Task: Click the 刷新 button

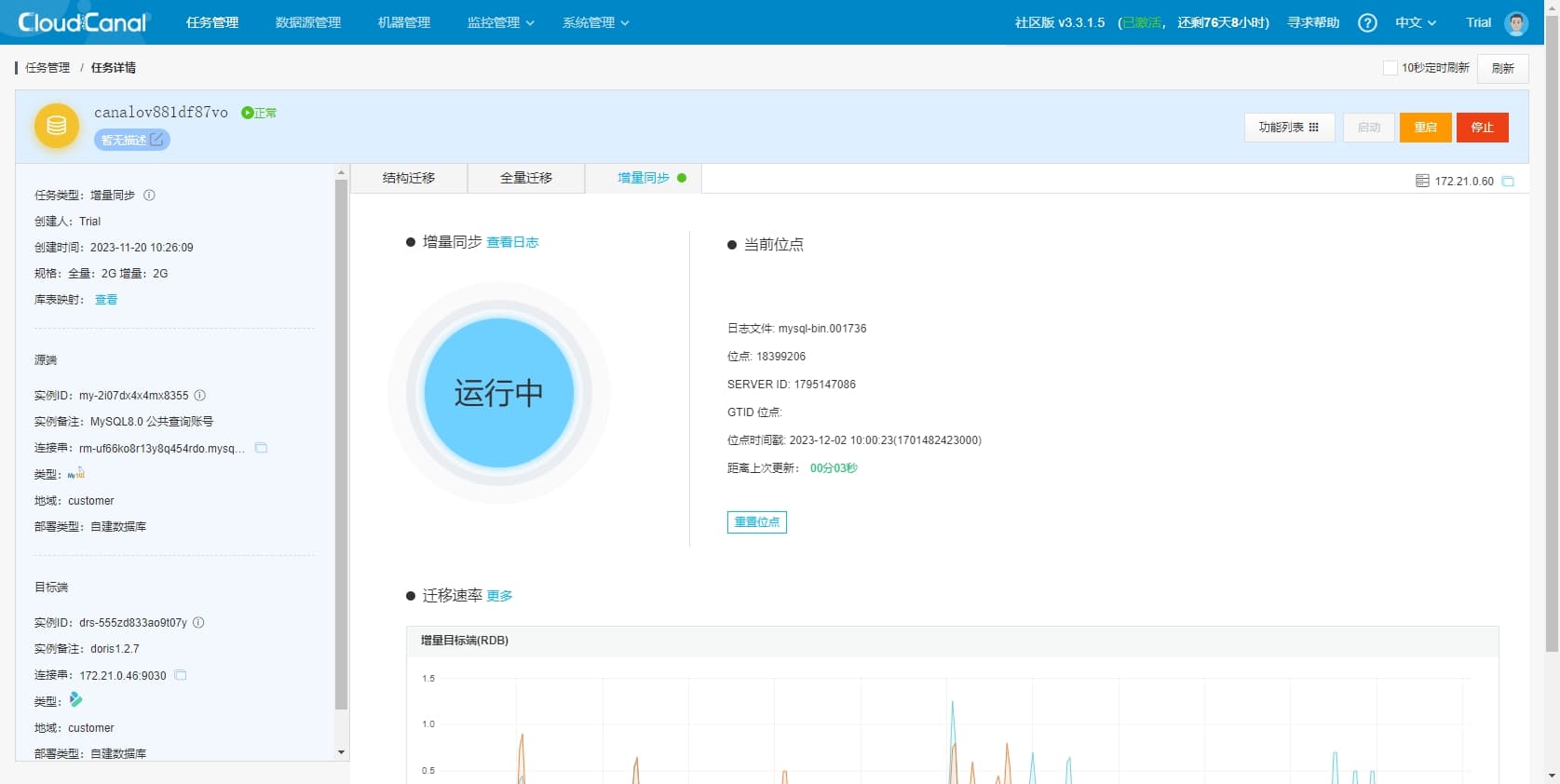Action: coord(1502,68)
